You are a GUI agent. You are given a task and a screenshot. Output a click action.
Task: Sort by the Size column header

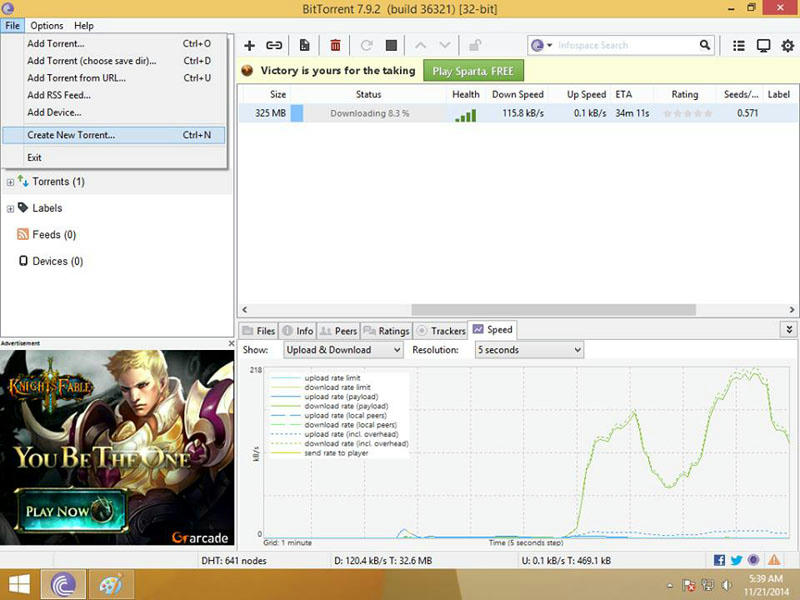pyautogui.click(x=265, y=94)
